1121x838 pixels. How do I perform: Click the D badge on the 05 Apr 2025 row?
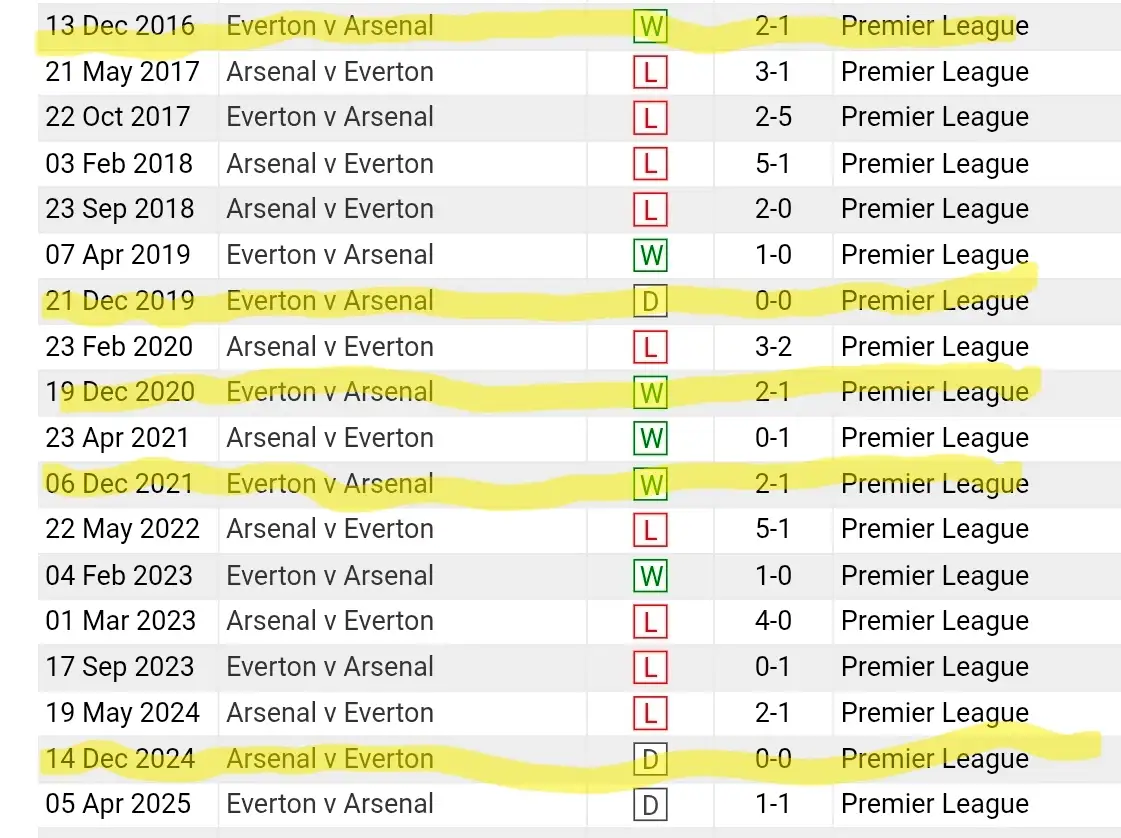point(650,804)
